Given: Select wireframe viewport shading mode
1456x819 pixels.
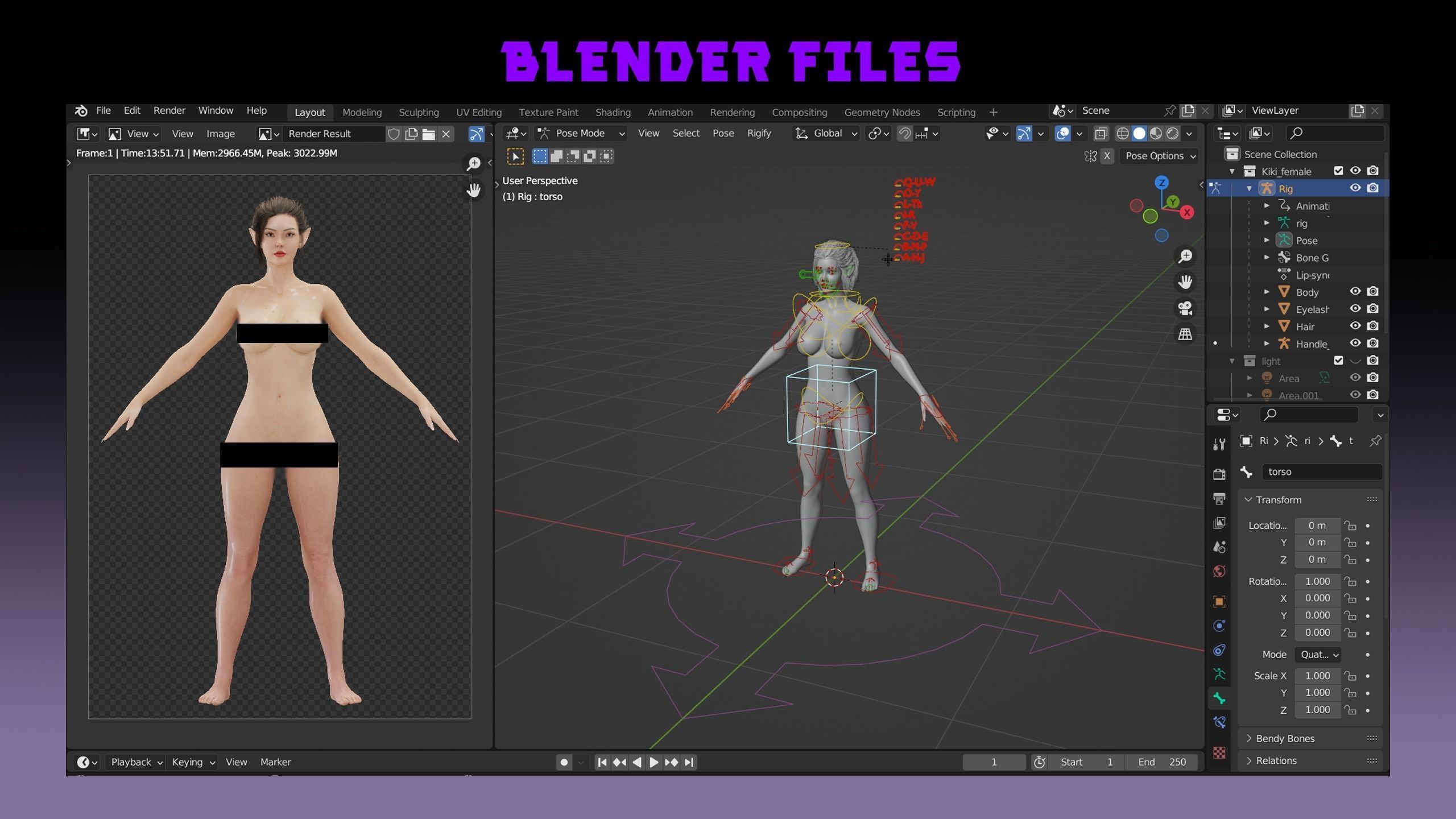Looking at the screenshot, I should 1122,134.
